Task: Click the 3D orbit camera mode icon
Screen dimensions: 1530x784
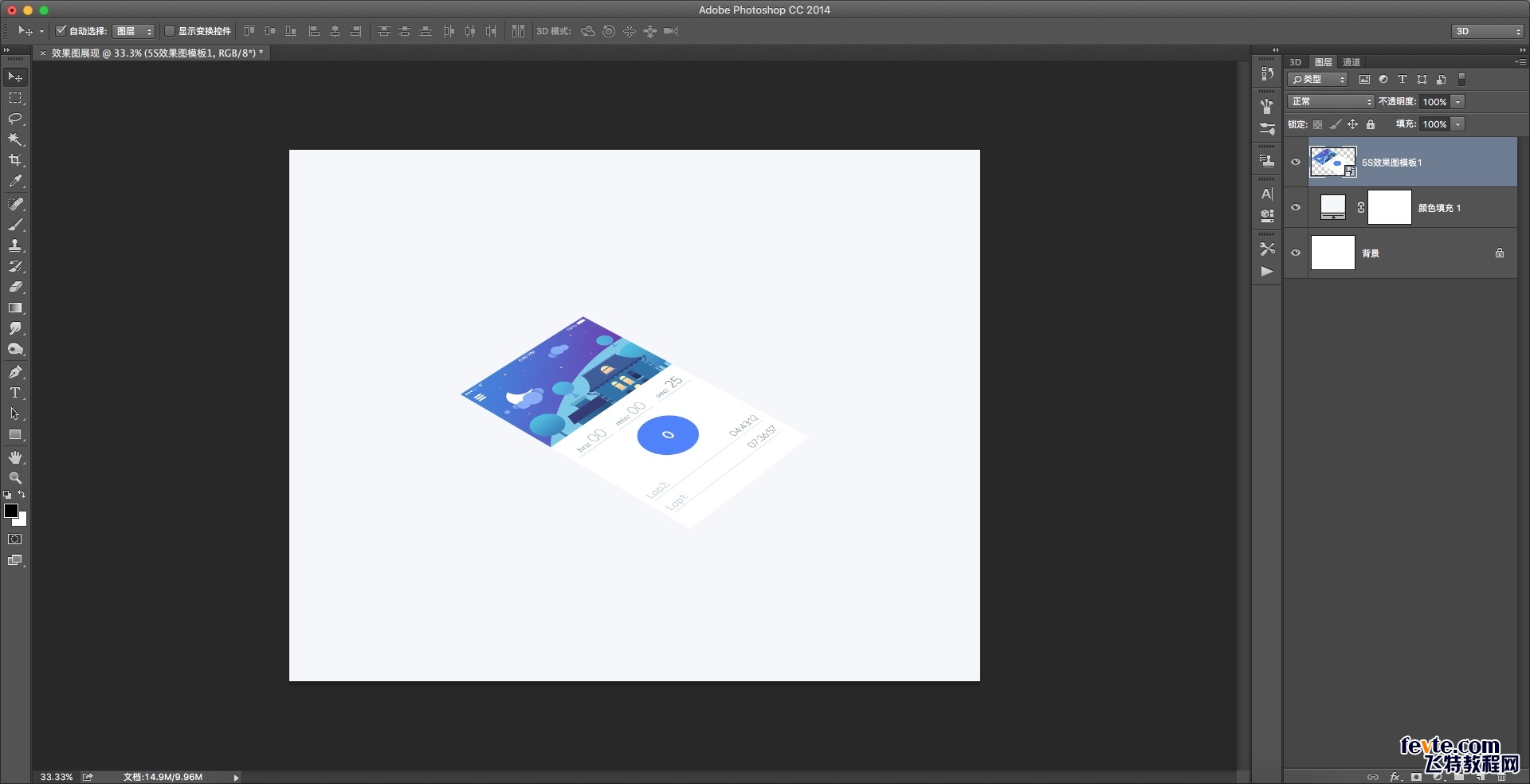Action: 588,31
